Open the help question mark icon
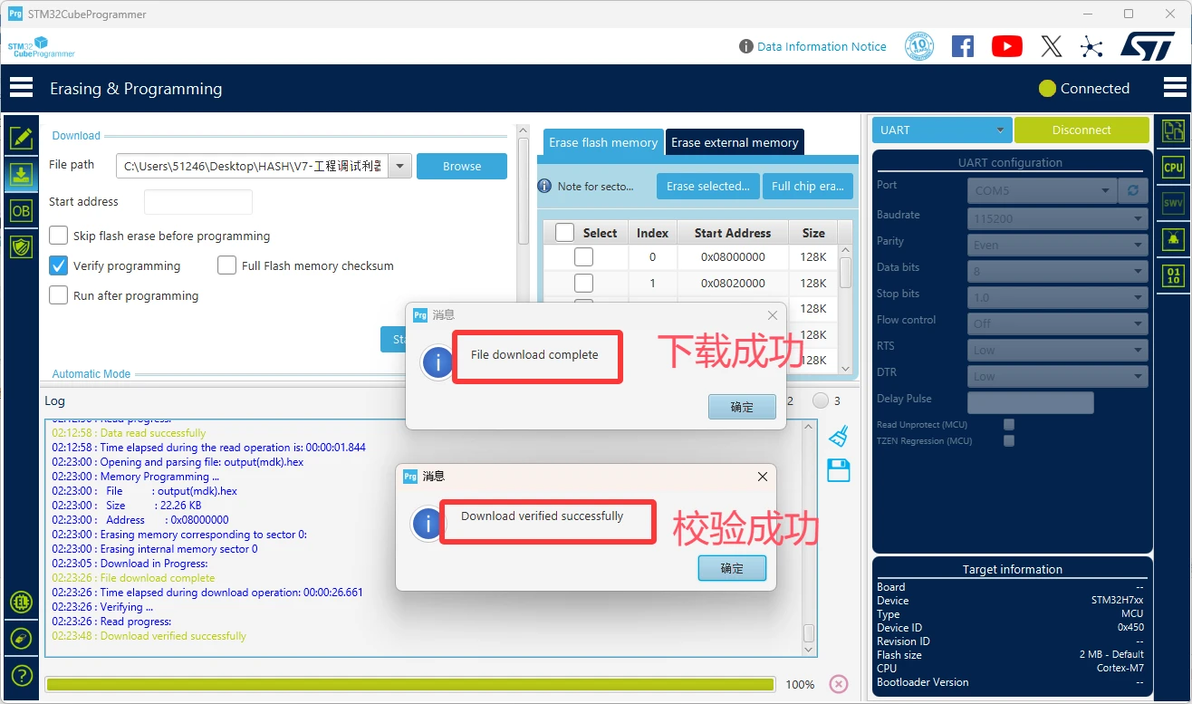Screen dimensions: 1192x704 [21, 675]
